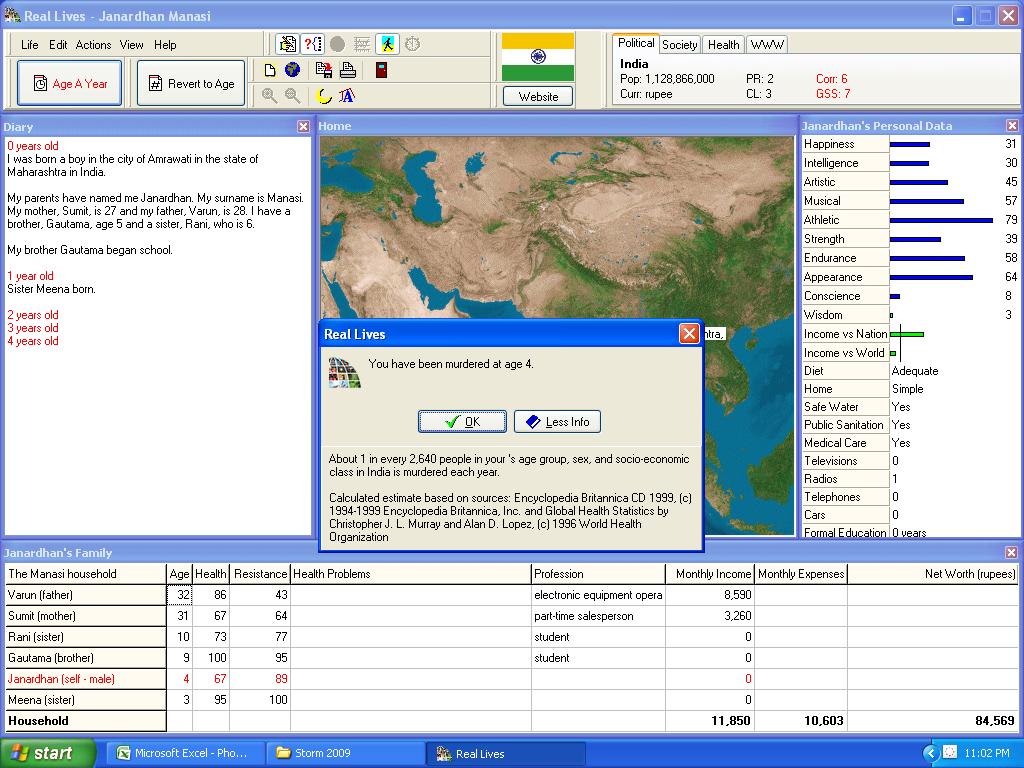Switch to the Health tab

point(723,44)
